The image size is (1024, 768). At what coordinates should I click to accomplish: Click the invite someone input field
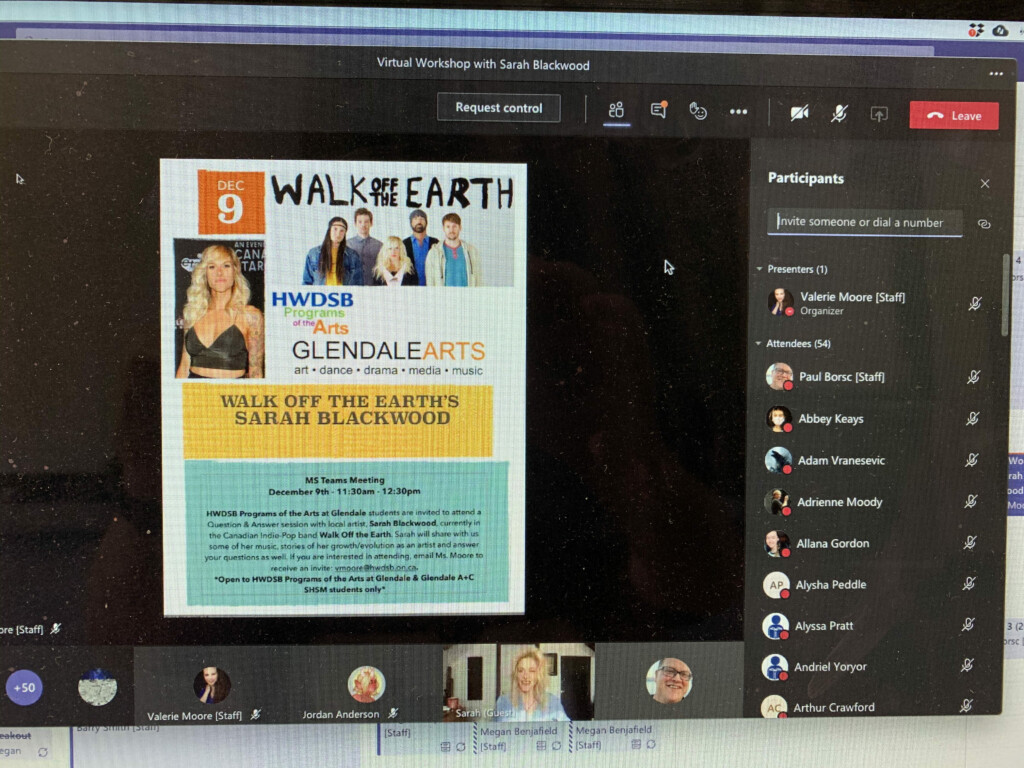865,223
